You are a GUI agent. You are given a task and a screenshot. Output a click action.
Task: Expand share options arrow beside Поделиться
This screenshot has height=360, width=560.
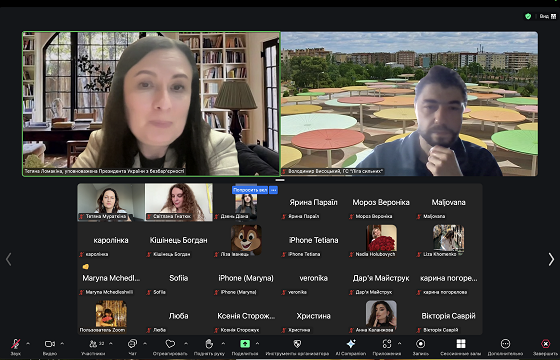[257, 344]
